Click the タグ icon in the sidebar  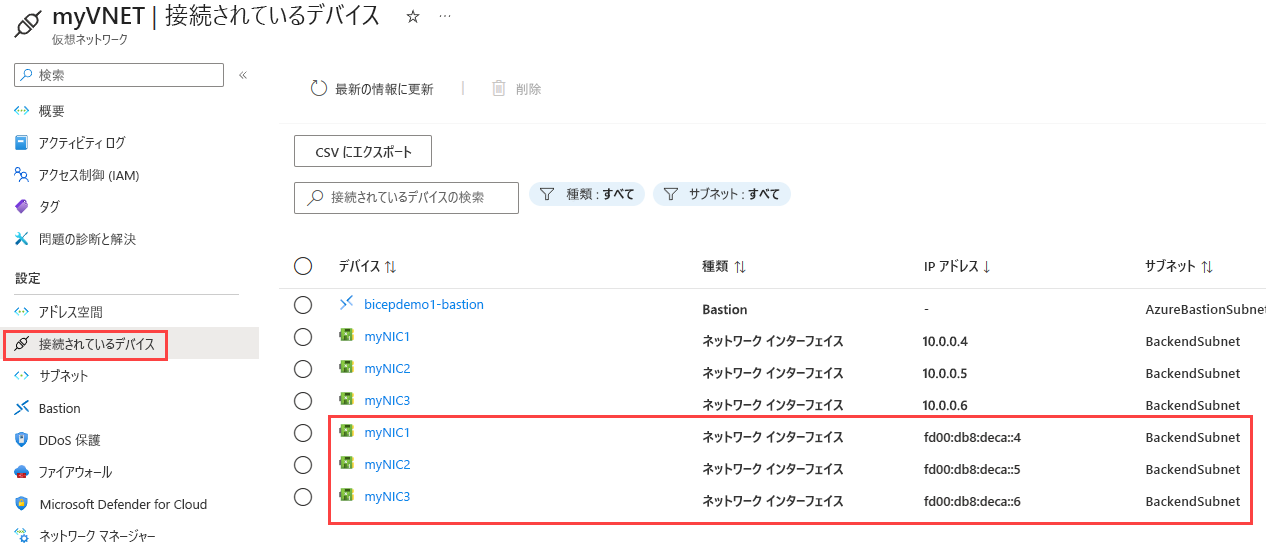click(x=22, y=207)
